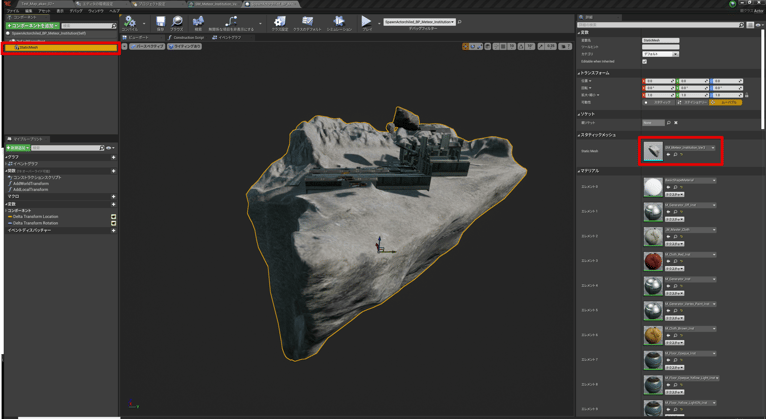Viewport: 766px width, 419px height.
Task: Open the debug filter dropdown in toolbar
Action: coord(419,22)
